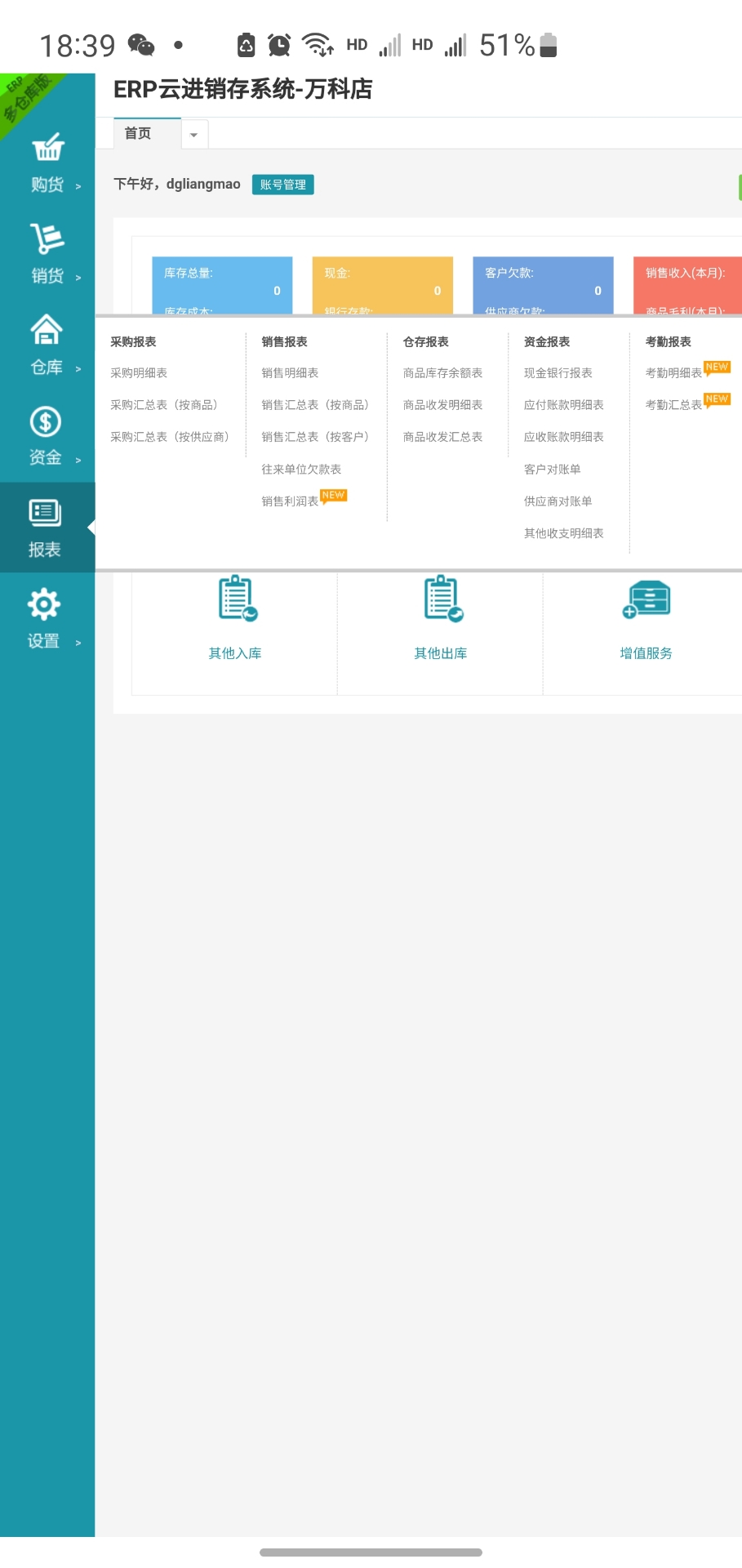Viewport: 742px width, 1568px height.
Task: Open 销售利润表 report
Action: (x=290, y=501)
